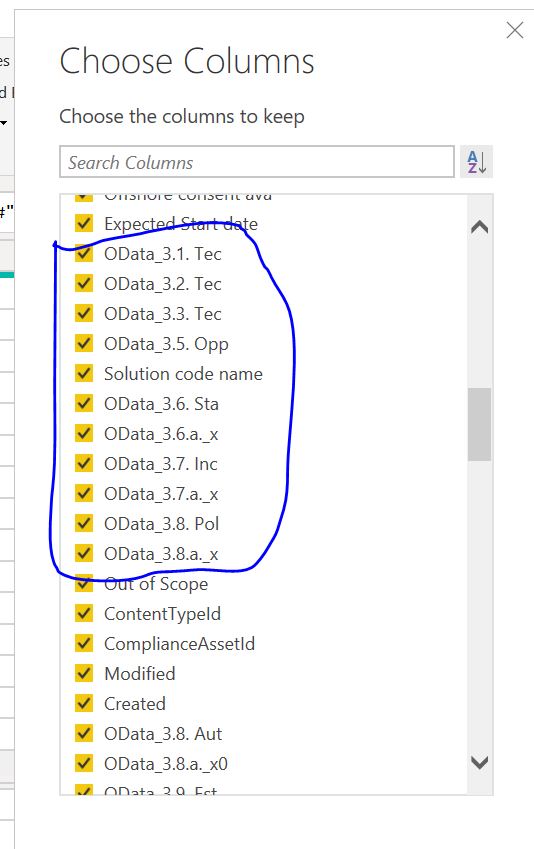Close the Choose Columns dialog
The height and width of the screenshot is (849, 534).
tap(515, 30)
